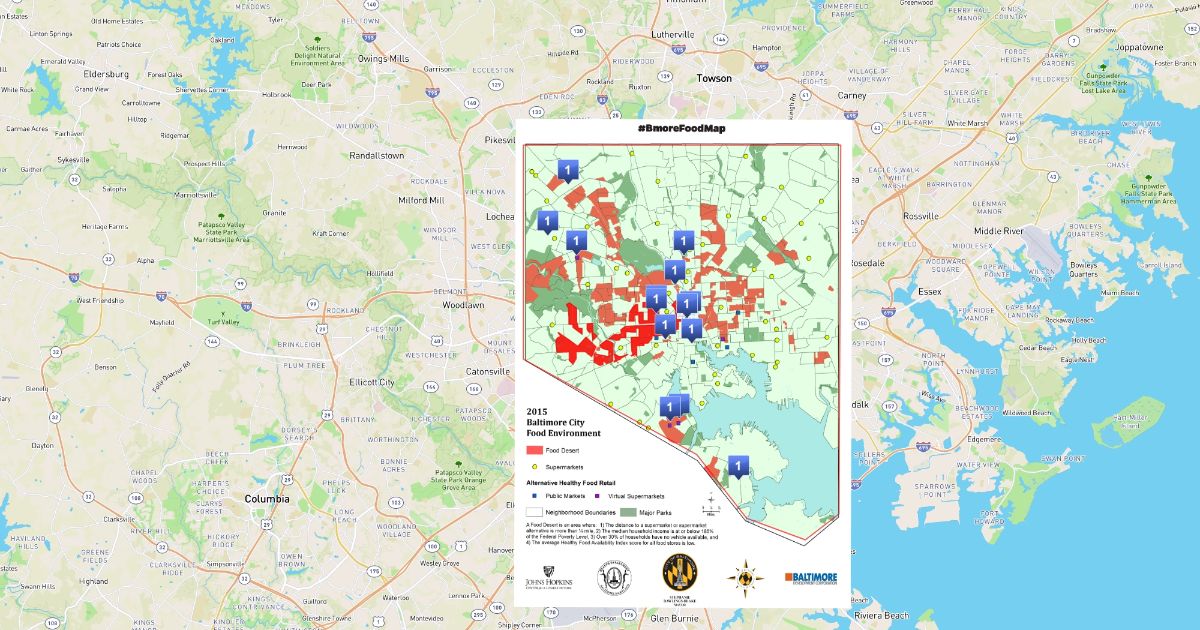Click the Baltimore Development Corporation logo
The width and height of the screenshot is (1200, 630).
tap(811, 578)
